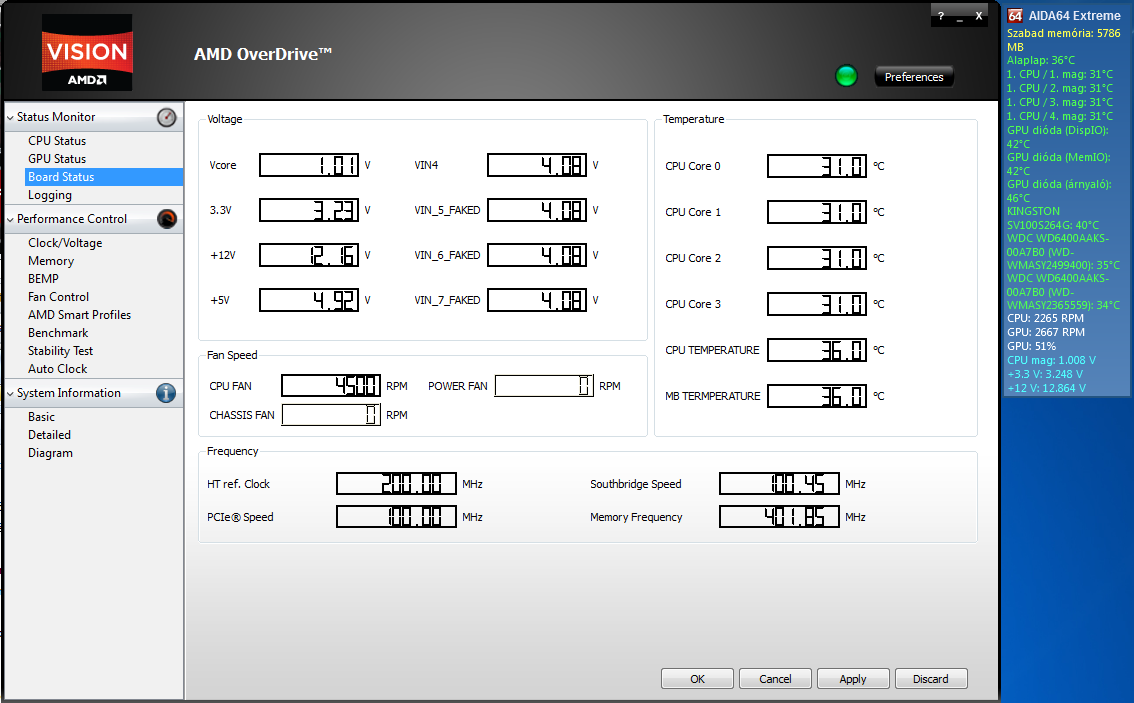Click the CPU Core 3 temperature readout
Screen dimensions: 1134x703
coord(817,304)
